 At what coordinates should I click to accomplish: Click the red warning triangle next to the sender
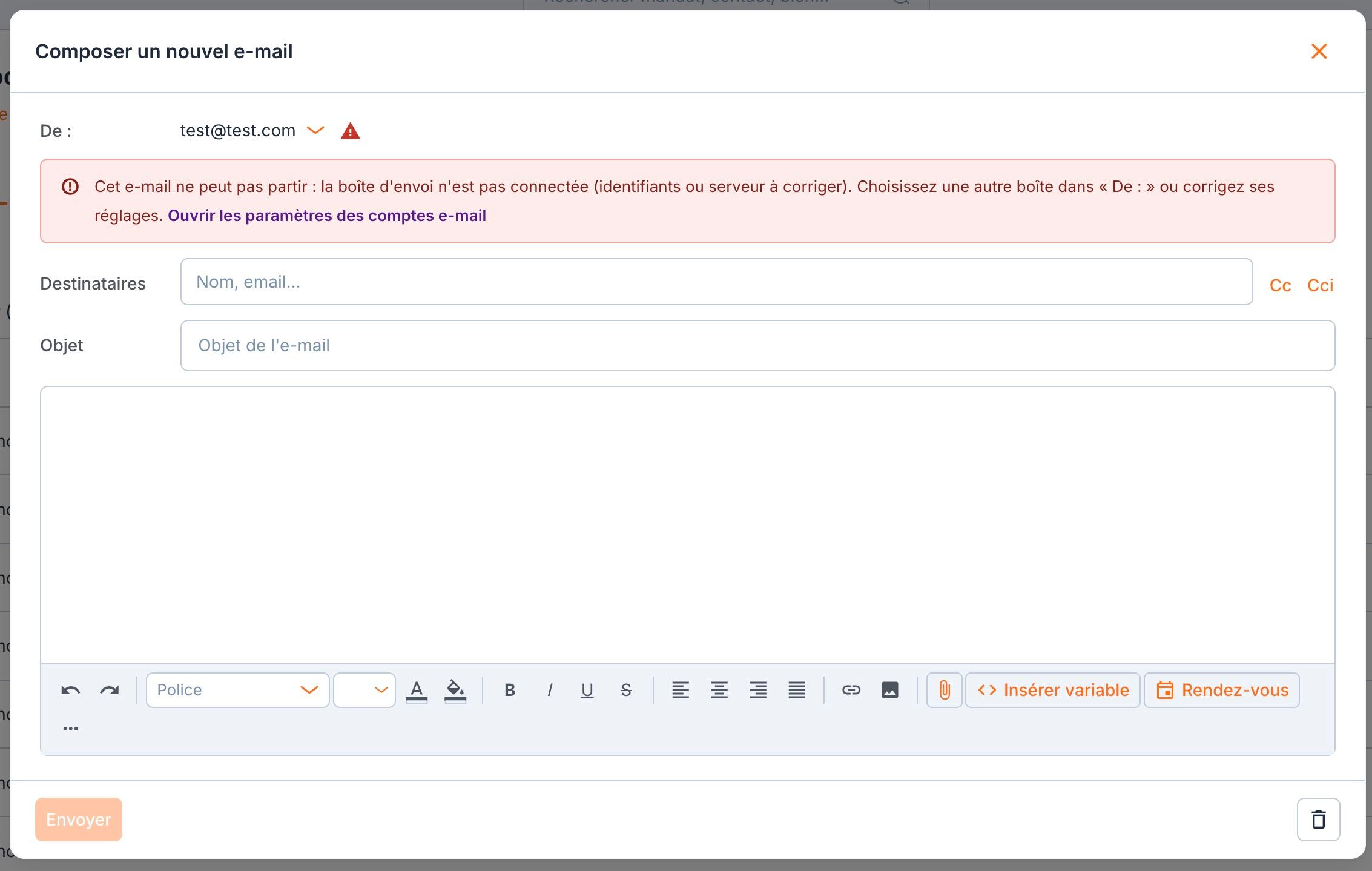point(351,131)
